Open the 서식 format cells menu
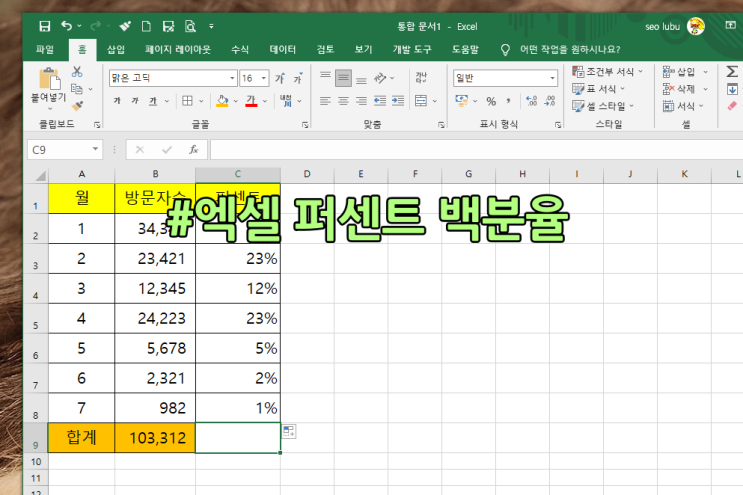The height and width of the screenshot is (495, 743). (x=683, y=106)
